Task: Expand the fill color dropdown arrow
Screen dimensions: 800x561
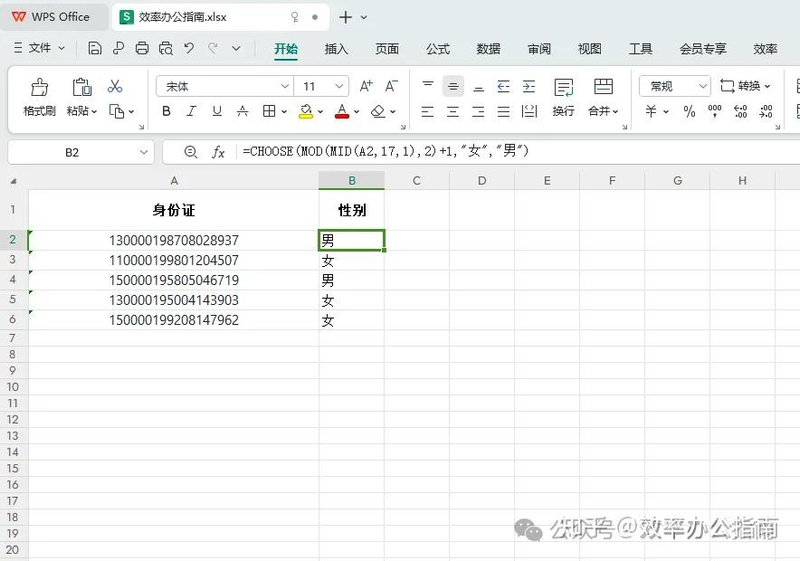Action: (x=320, y=112)
